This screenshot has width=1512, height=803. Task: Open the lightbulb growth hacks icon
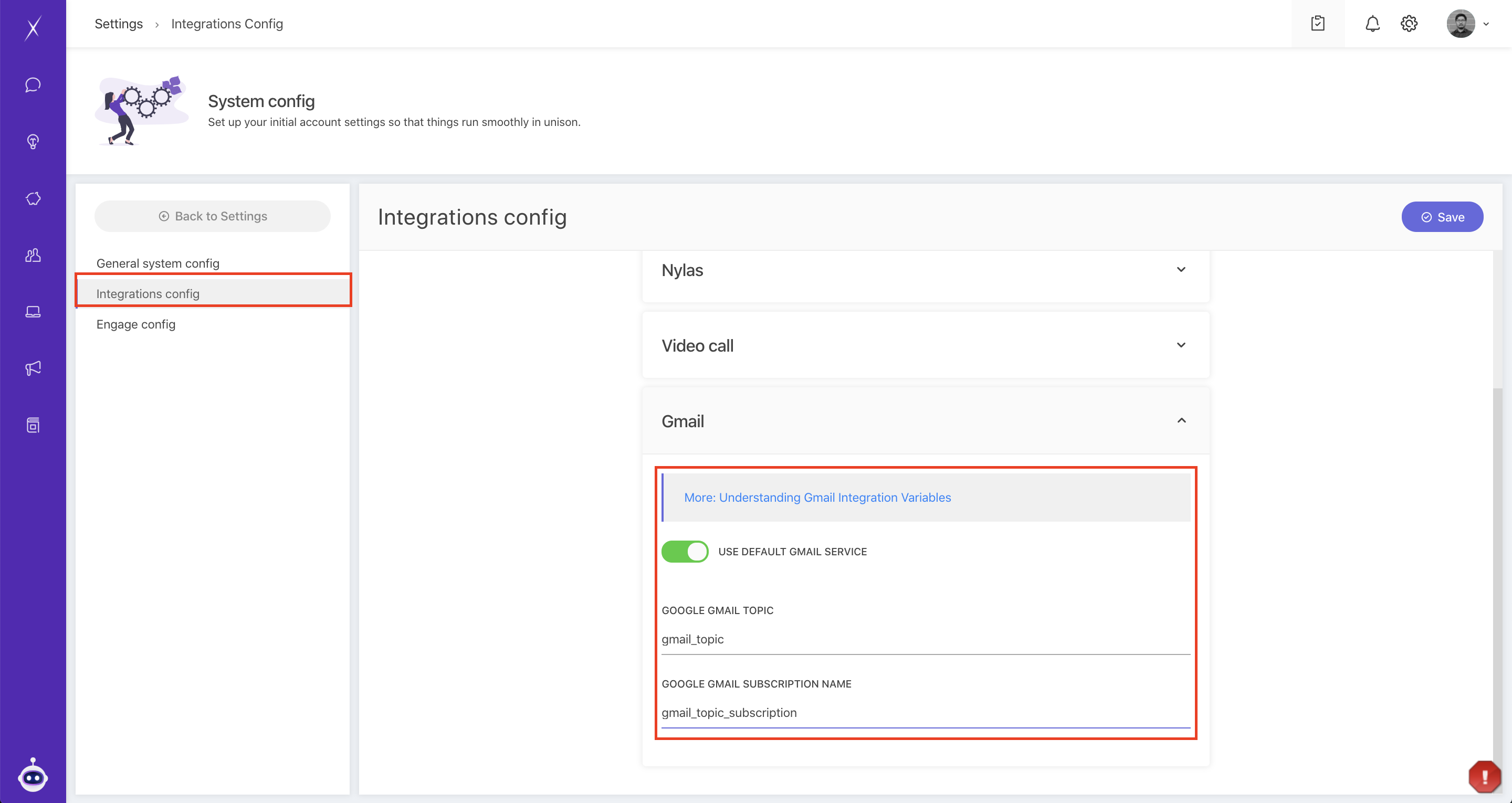tap(33, 142)
